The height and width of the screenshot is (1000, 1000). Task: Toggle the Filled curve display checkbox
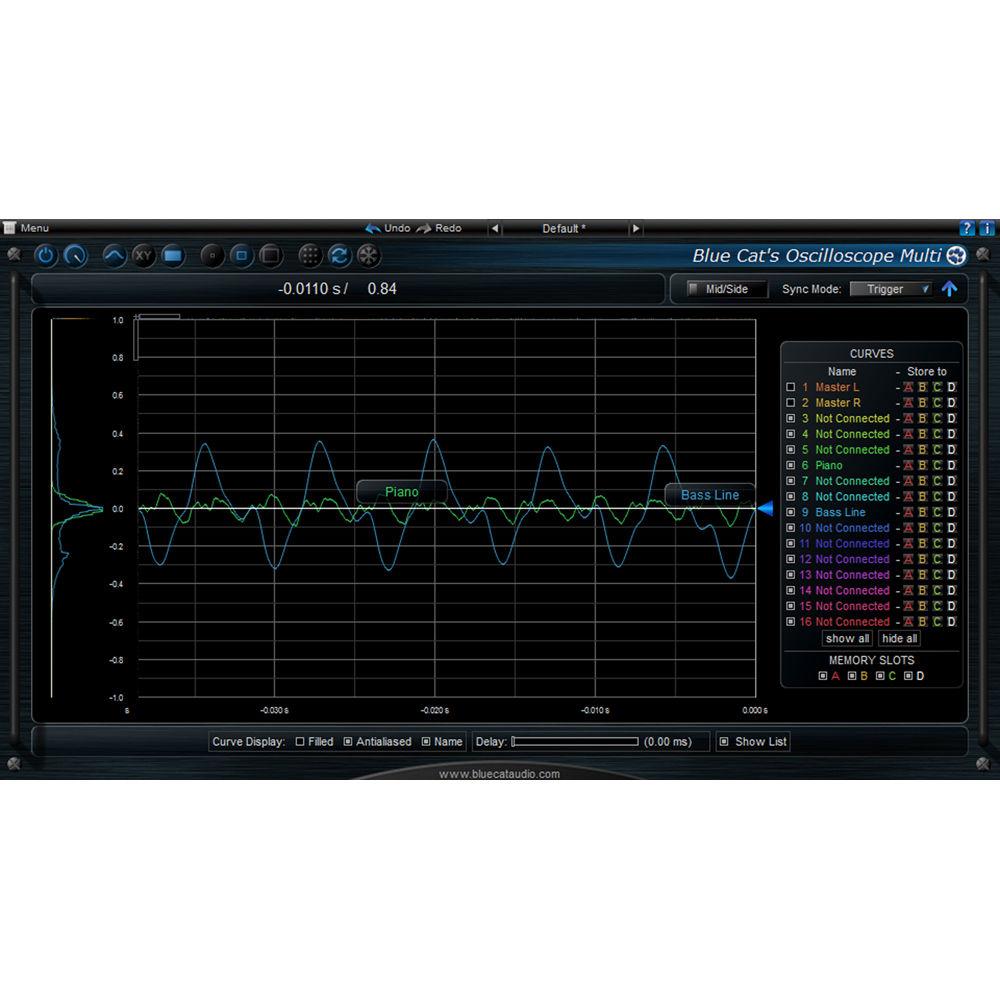tap(300, 742)
